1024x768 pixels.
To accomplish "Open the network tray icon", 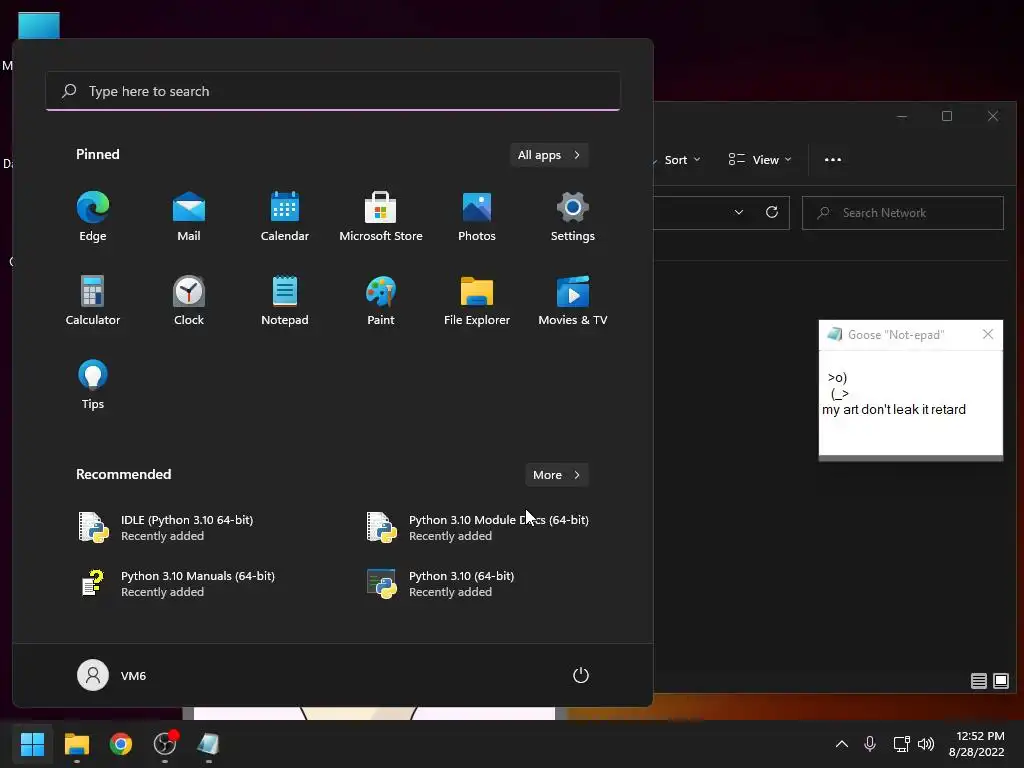I will tap(901, 744).
